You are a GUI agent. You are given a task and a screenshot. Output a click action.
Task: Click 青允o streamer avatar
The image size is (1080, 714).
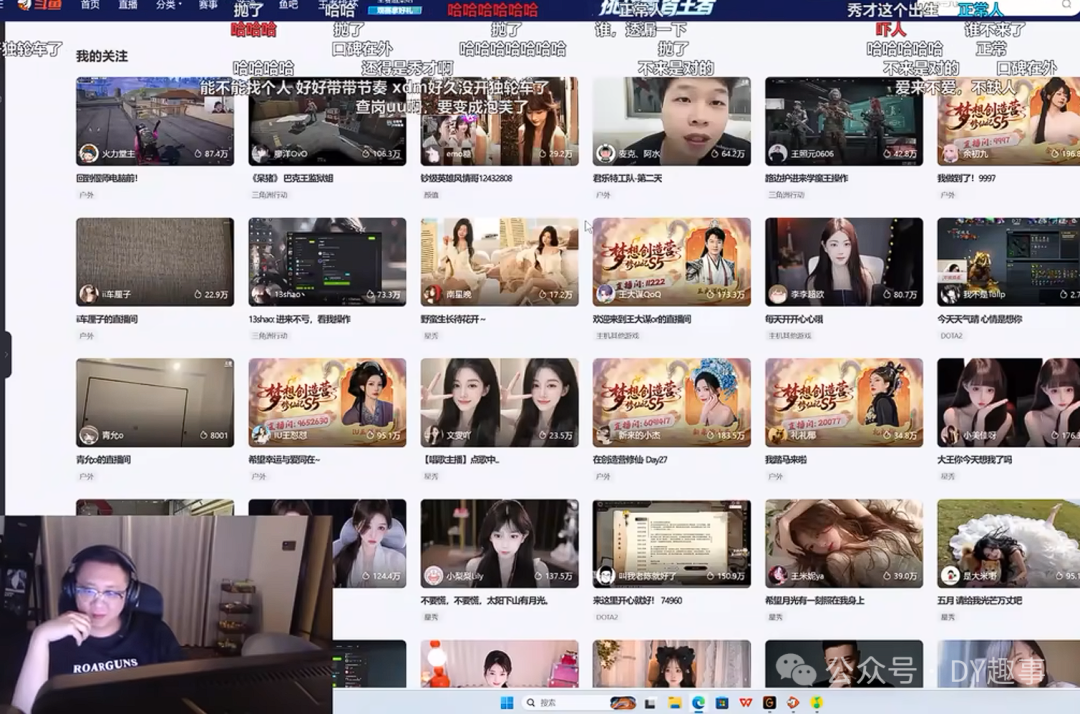pyautogui.click(x=89, y=435)
